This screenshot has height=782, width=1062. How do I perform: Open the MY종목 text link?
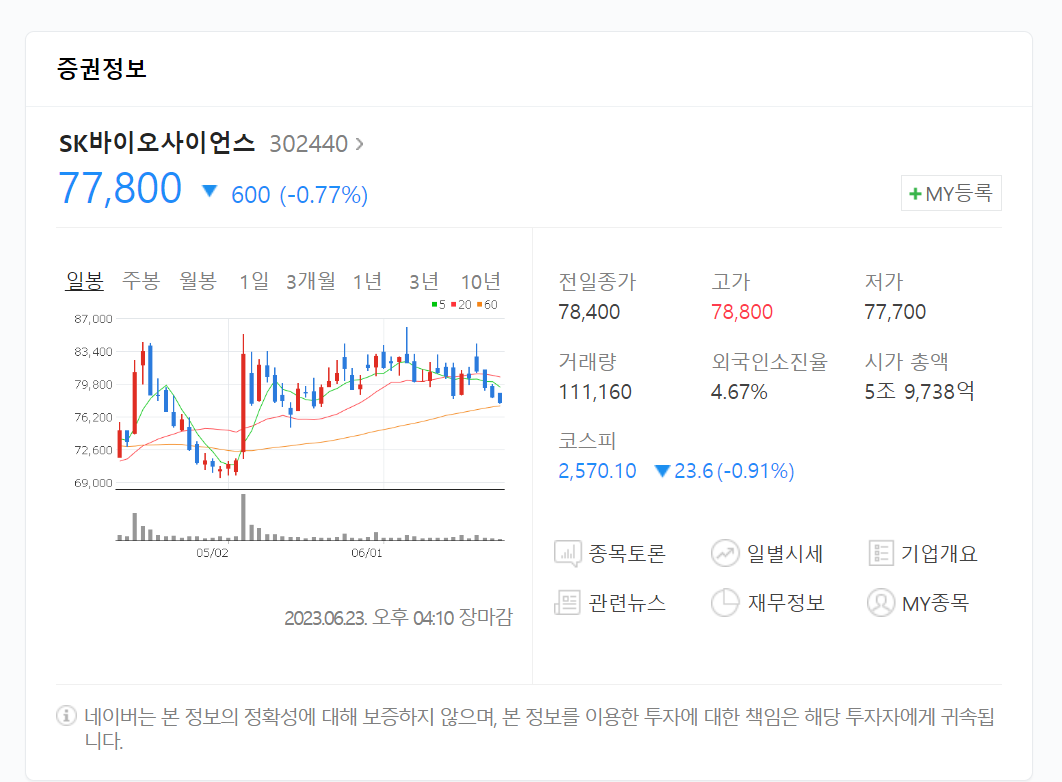click(935, 603)
